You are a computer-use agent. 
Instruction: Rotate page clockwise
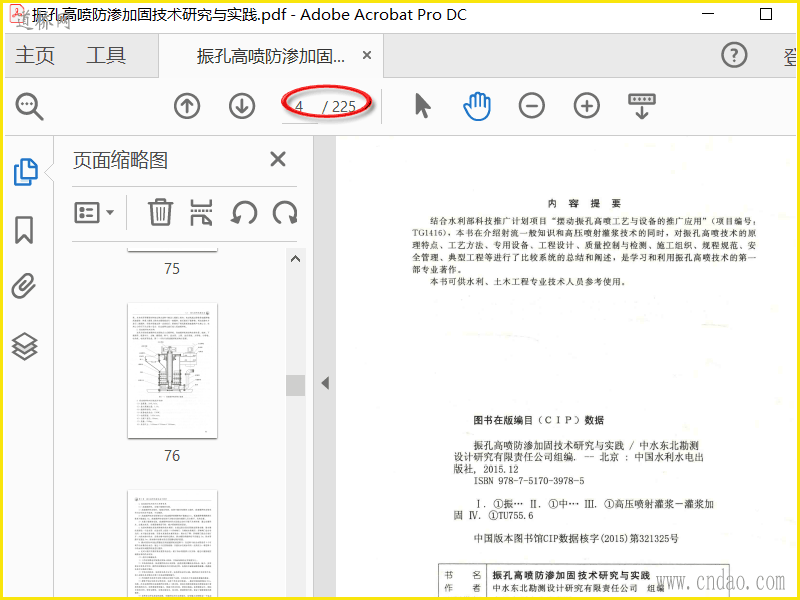pyautogui.click(x=285, y=213)
